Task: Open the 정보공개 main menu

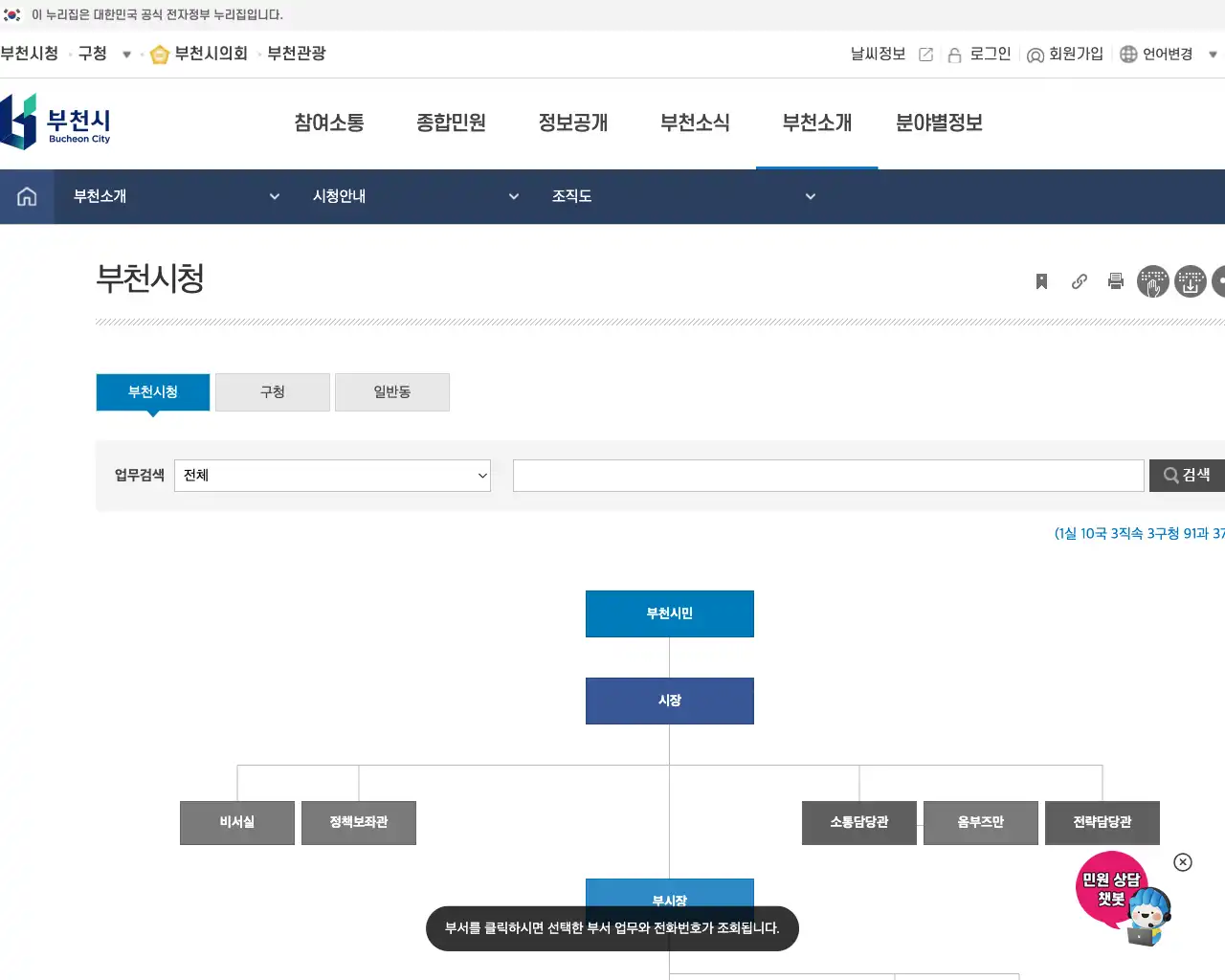Action: tap(573, 122)
